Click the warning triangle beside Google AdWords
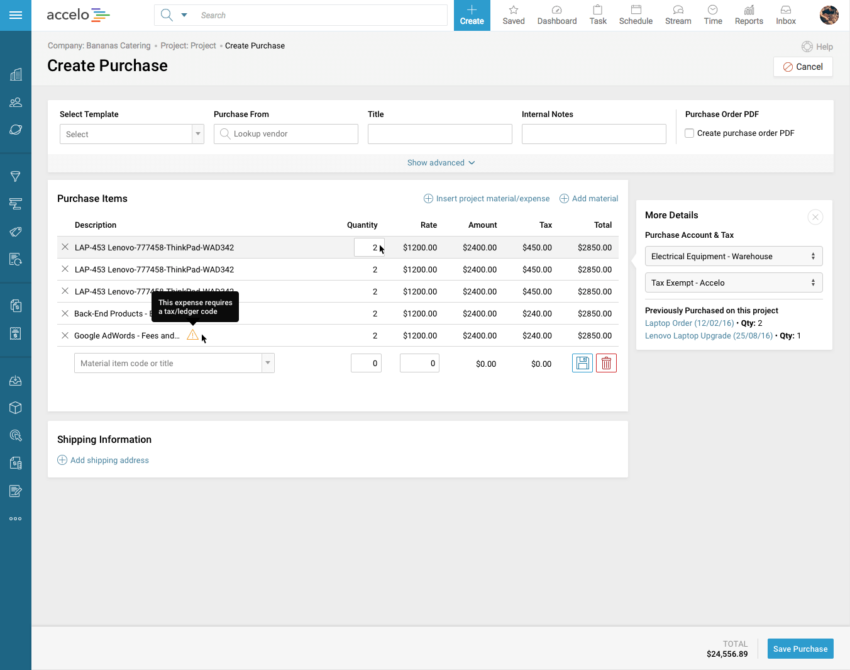The width and height of the screenshot is (850, 670). tap(192, 336)
